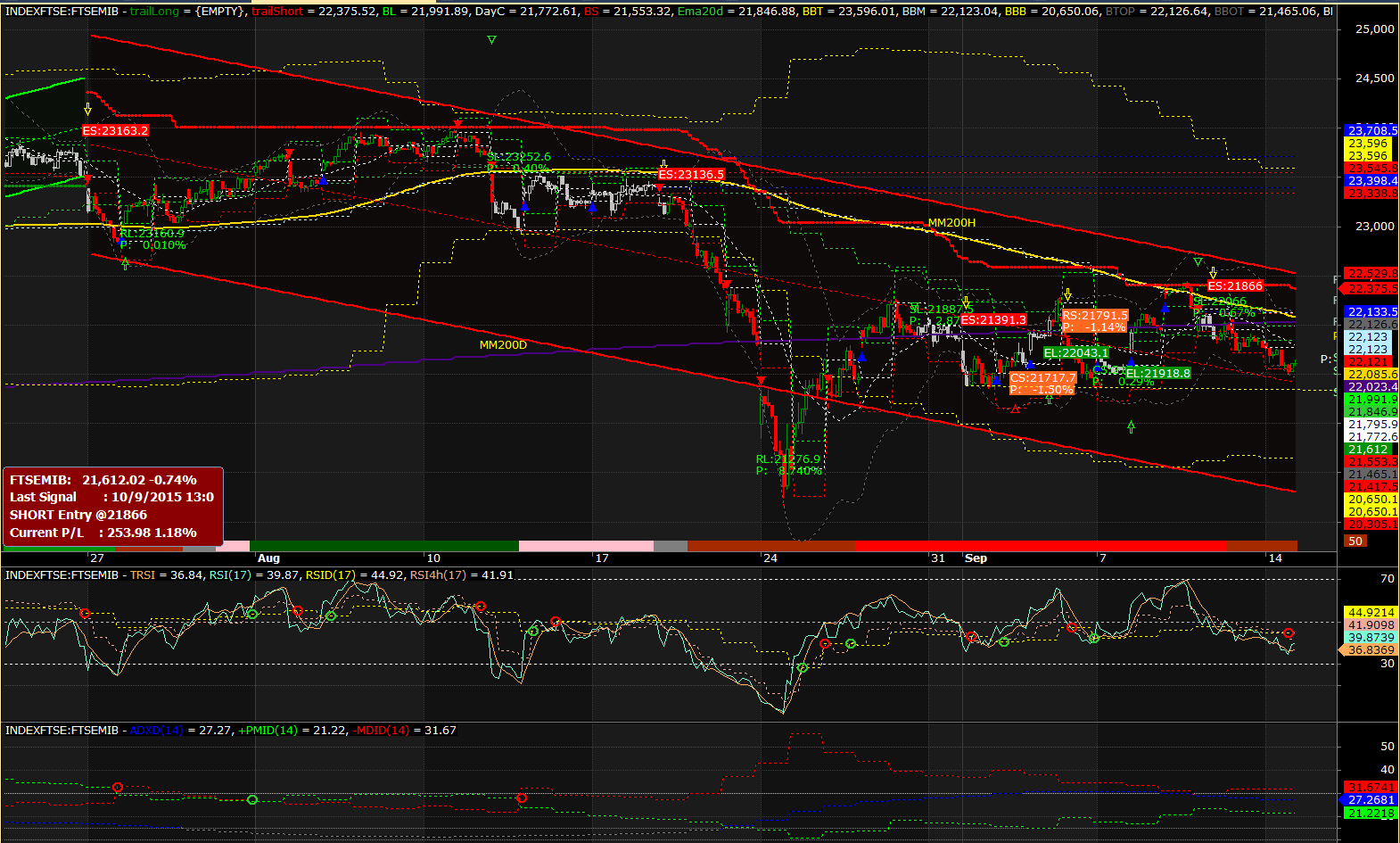Click the 23,708.5 blue price tag
The height and width of the screenshot is (843, 1400).
[x=1371, y=130]
